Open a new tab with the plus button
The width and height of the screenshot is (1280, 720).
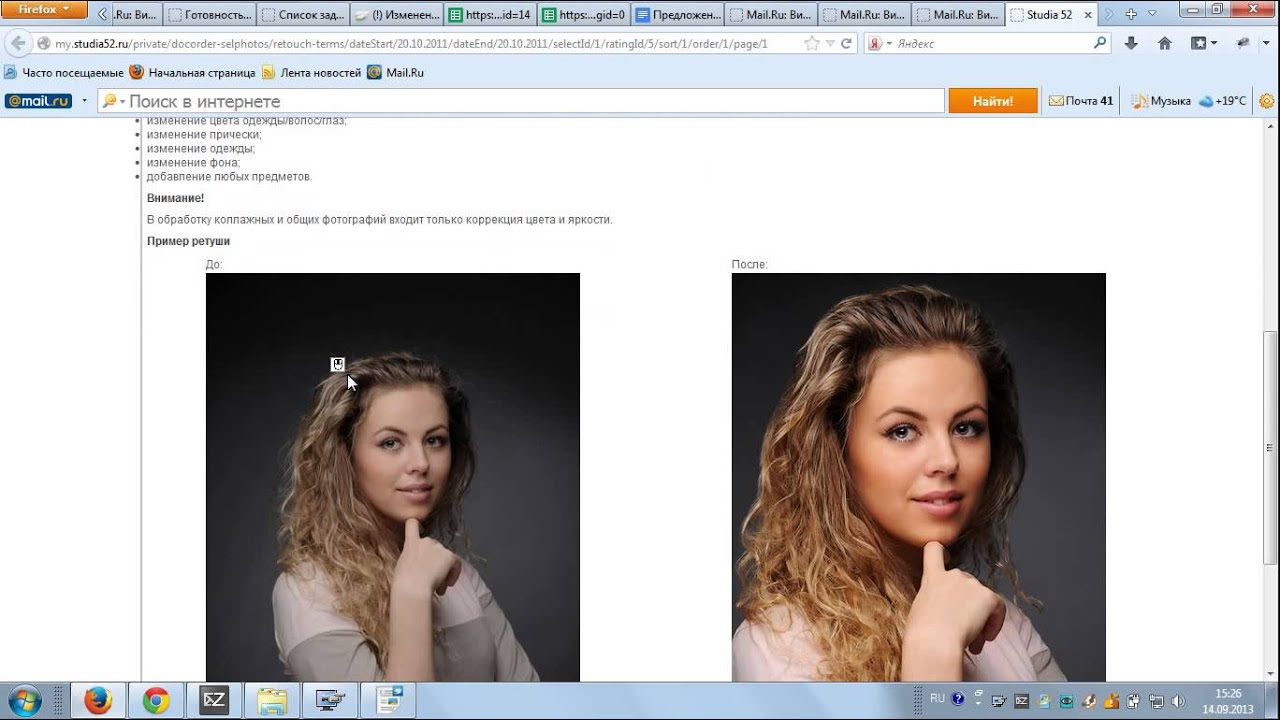point(1131,15)
